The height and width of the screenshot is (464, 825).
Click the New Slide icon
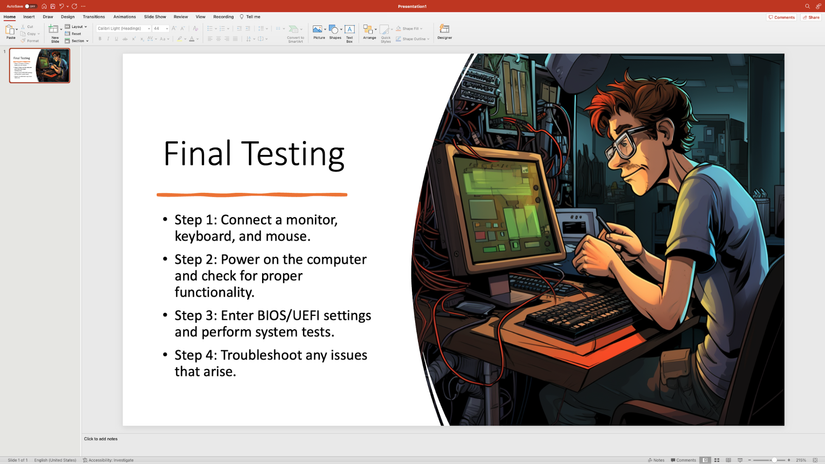54,29
